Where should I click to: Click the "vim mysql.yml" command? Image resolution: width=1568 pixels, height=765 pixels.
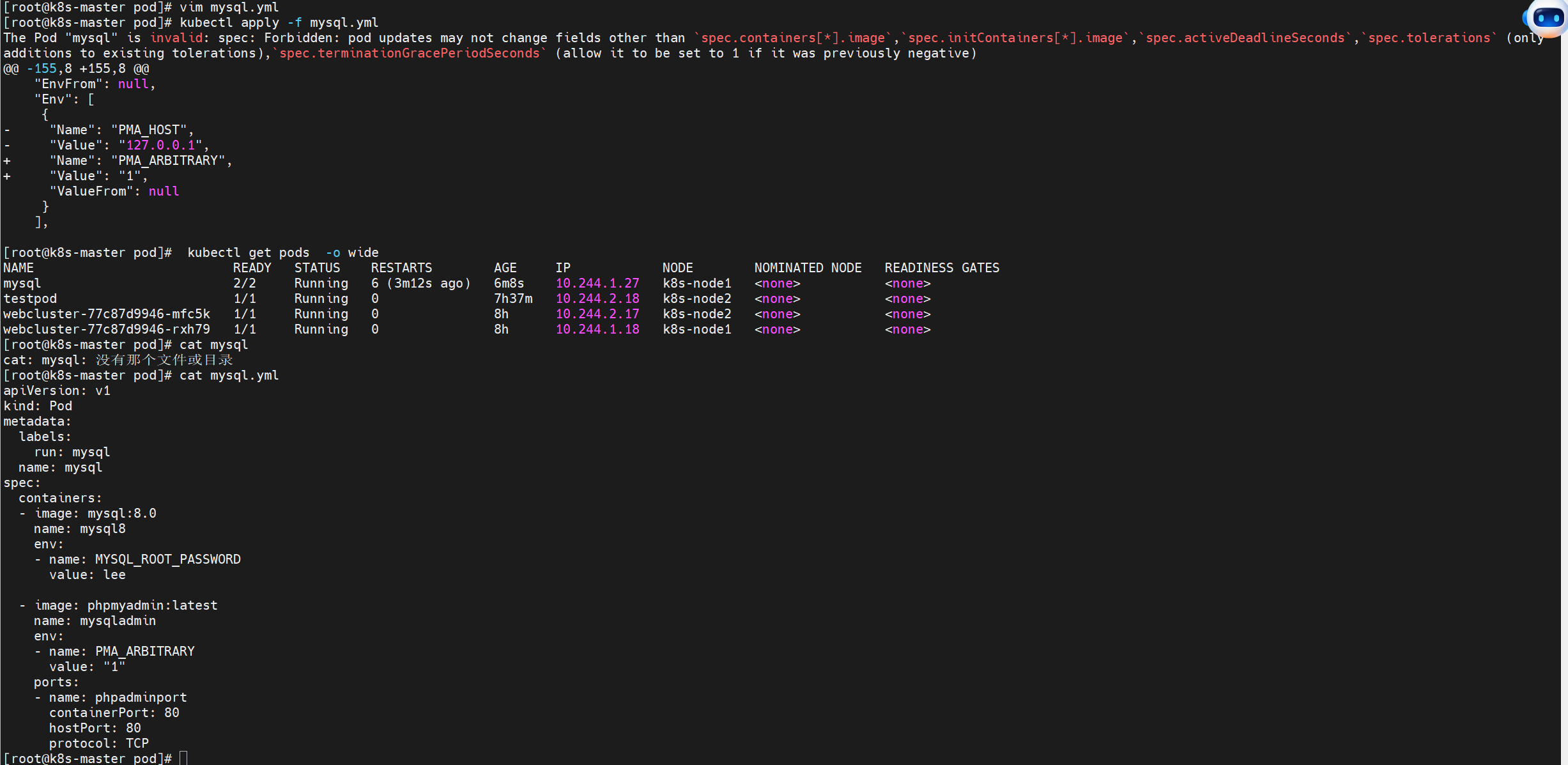point(229,7)
